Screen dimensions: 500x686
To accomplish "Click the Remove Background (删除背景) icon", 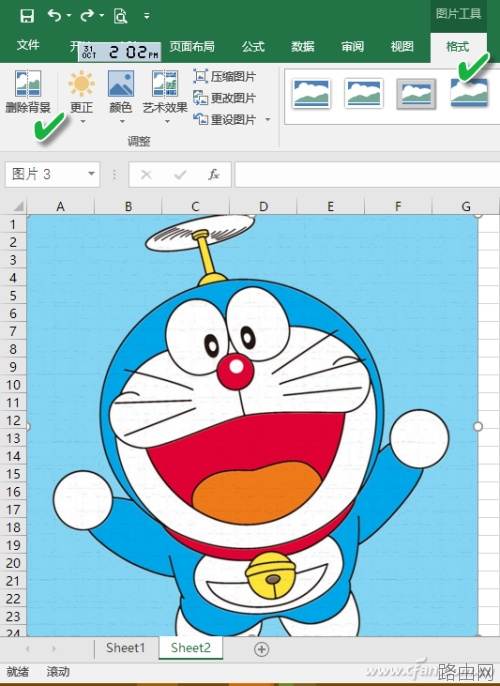I will [x=28, y=83].
